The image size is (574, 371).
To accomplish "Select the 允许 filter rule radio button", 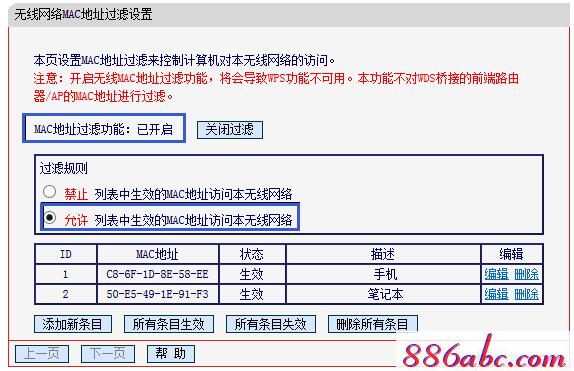I will pos(49,217).
